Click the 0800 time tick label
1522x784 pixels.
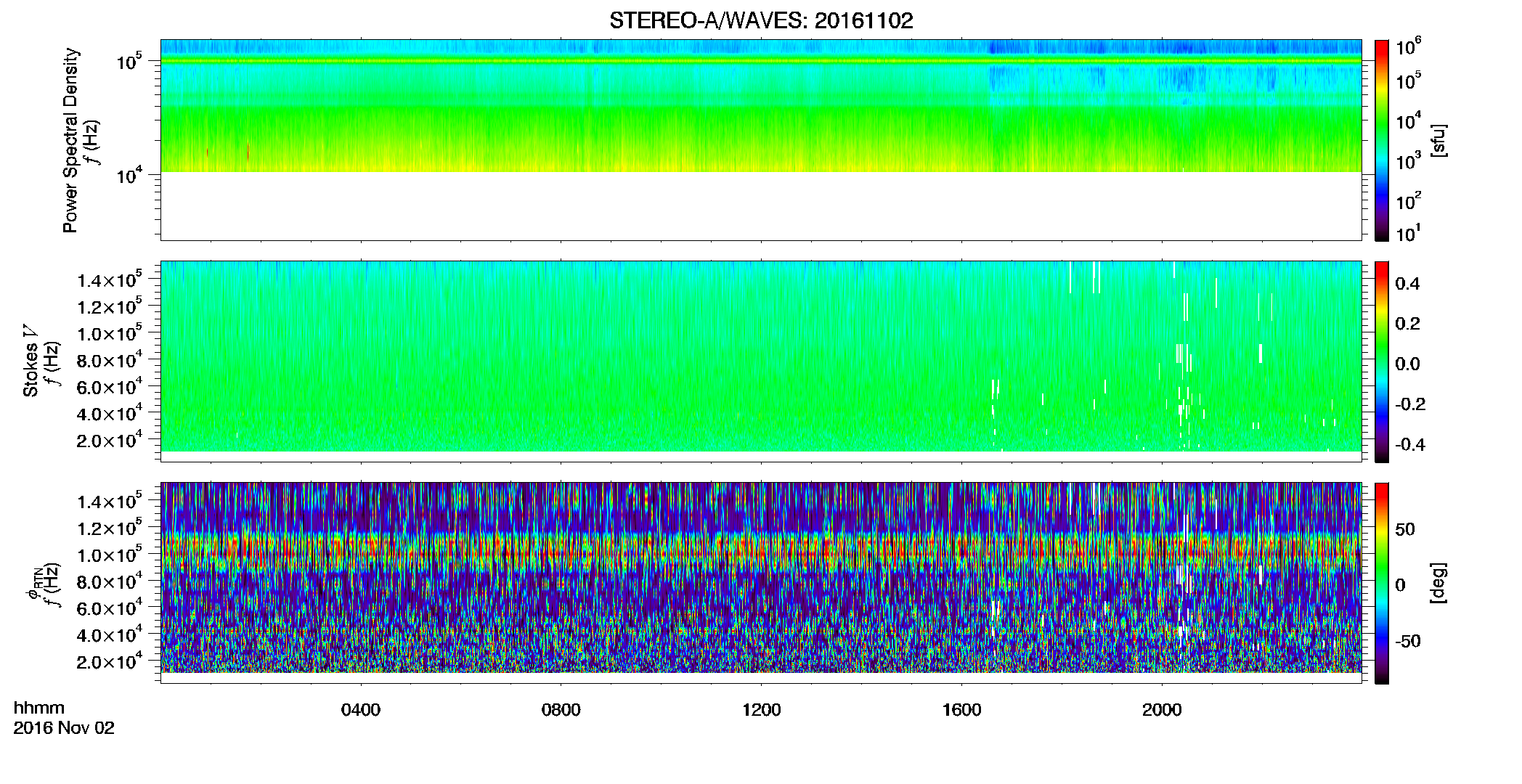click(561, 710)
